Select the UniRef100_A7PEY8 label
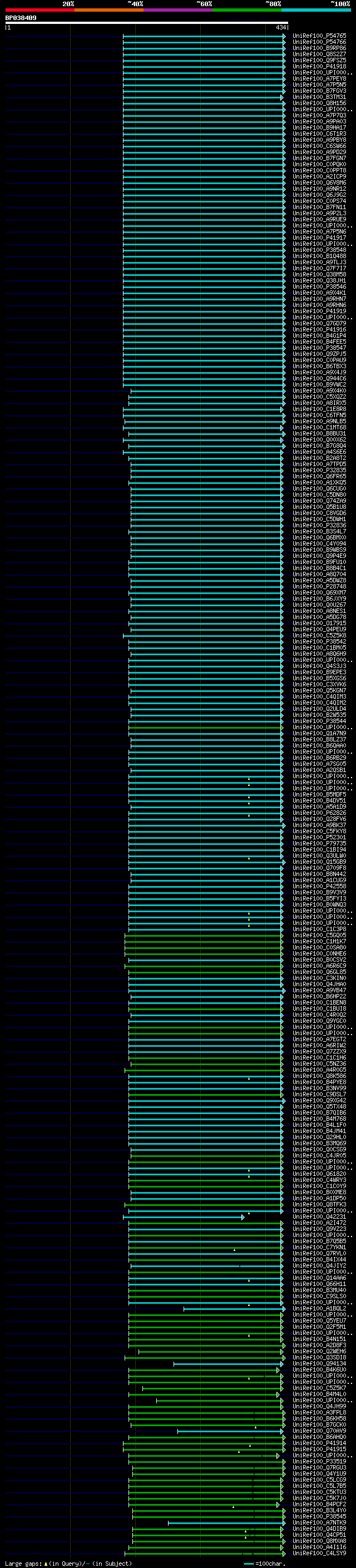The width and height of the screenshot is (356, 1568). (x=319, y=78)
